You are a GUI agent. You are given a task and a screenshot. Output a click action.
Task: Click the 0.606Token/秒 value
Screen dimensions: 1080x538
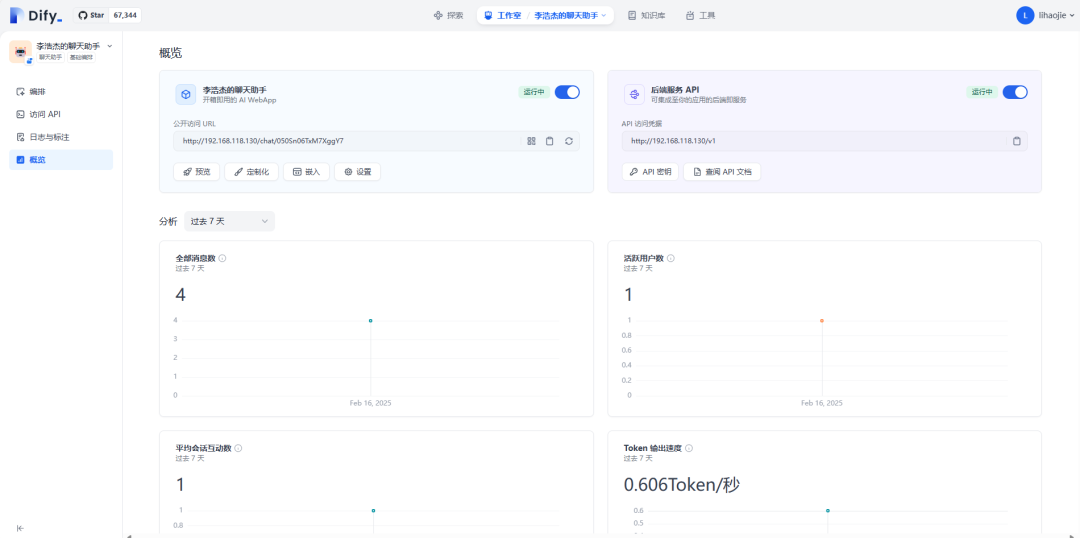[x=682, y=485]
